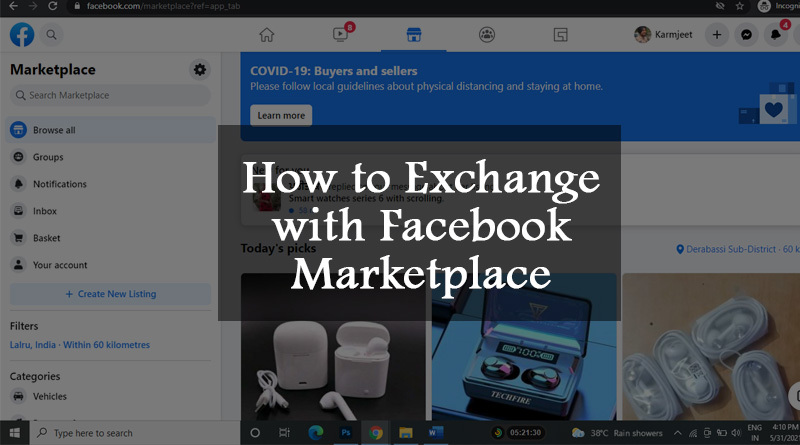The height and width of the screenshot is (445, 800).
Task: Open packaged earphones listing thumbnail
Action: pos(711,347)
